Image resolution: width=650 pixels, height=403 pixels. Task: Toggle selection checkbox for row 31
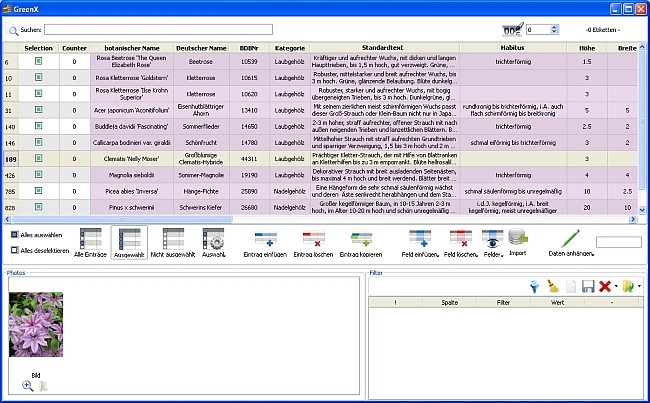coord(39,110)
